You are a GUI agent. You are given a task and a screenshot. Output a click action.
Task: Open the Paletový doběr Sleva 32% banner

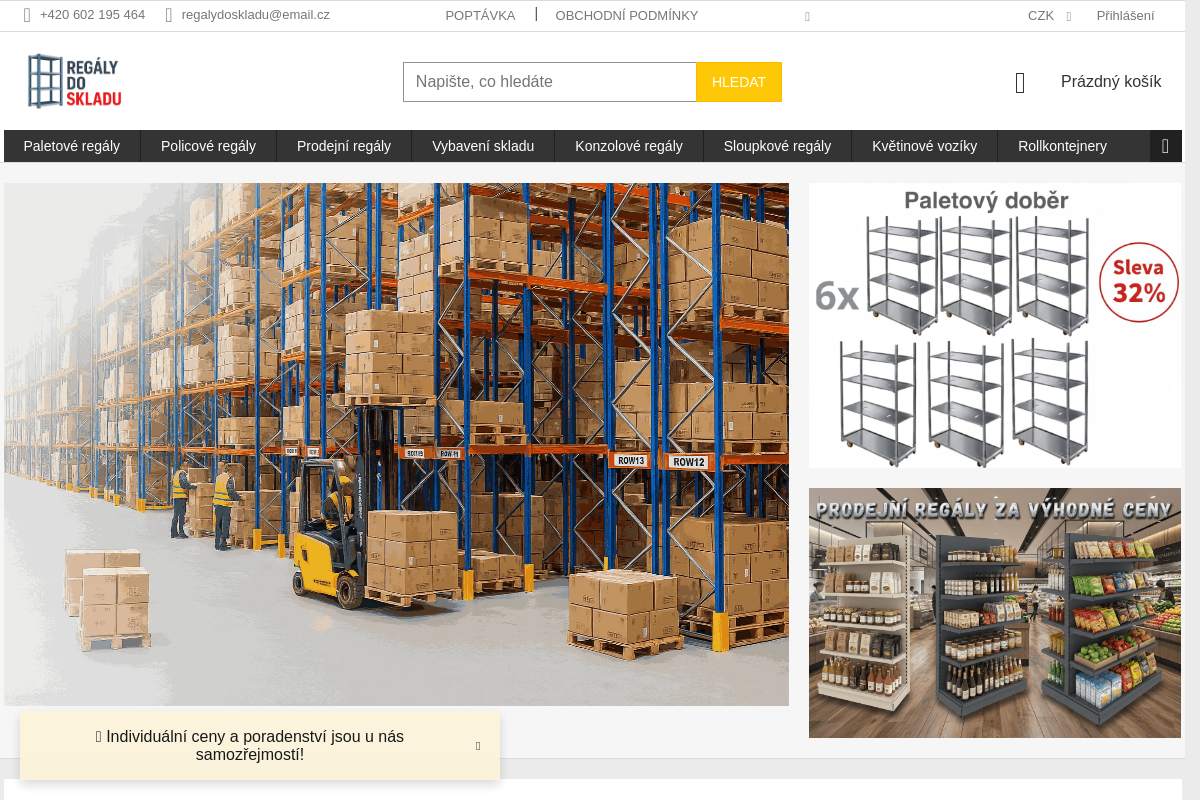tap(995, 326)
